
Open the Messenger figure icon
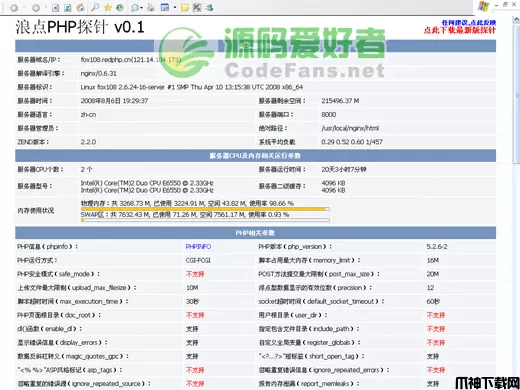pyautogui.click(x=209, y=7)
